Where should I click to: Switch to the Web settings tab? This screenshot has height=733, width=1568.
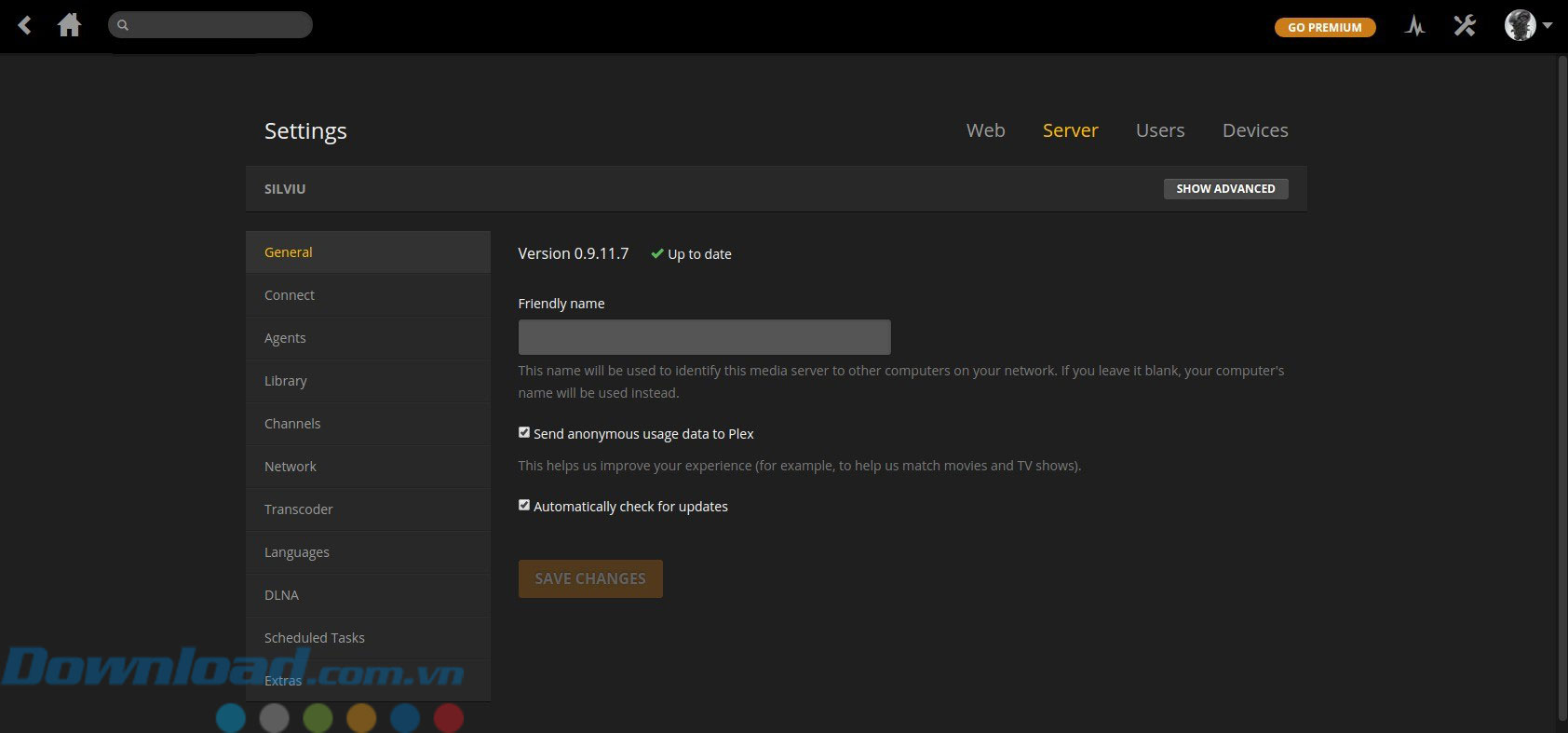pos(985,130)
